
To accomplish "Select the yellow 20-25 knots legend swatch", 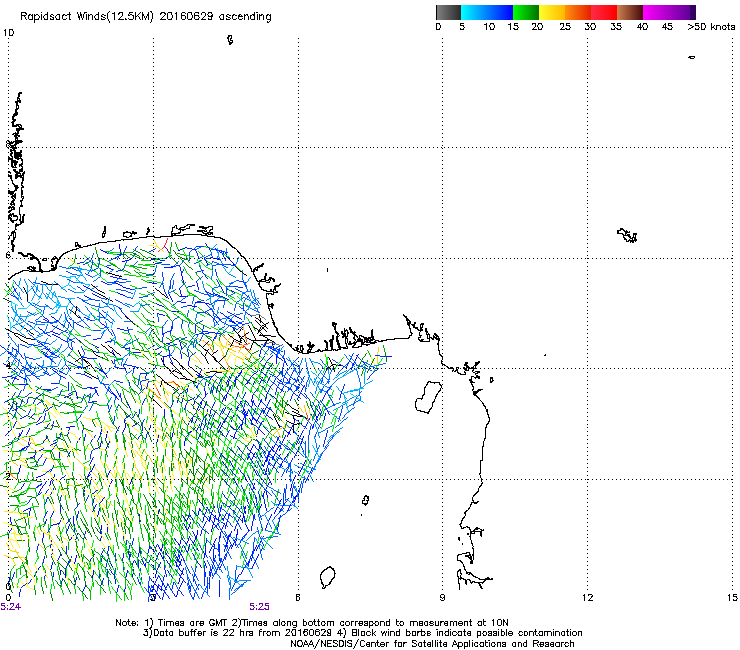I will 552,12.
